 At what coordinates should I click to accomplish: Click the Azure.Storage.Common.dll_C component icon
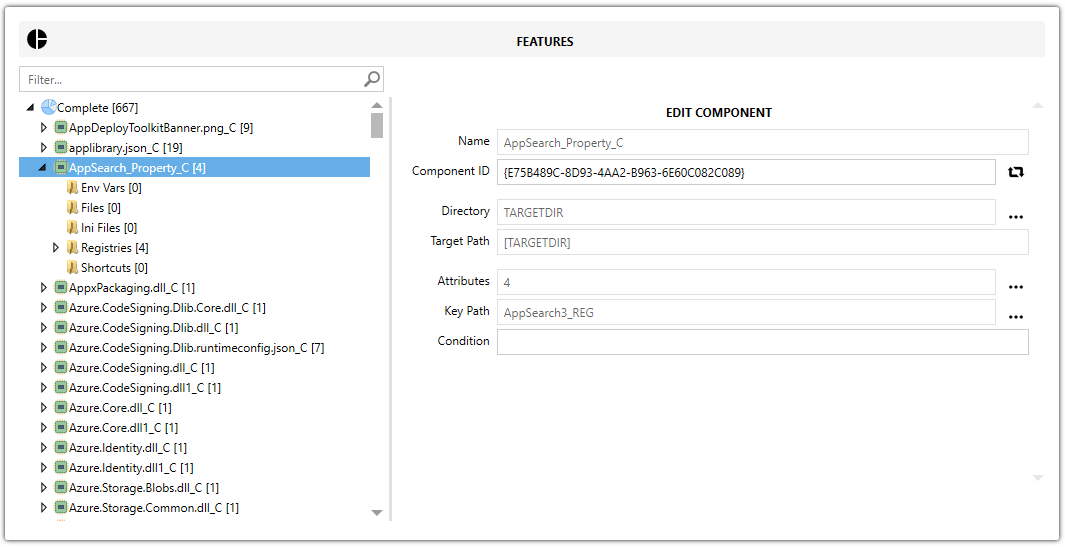coord(60,508)
